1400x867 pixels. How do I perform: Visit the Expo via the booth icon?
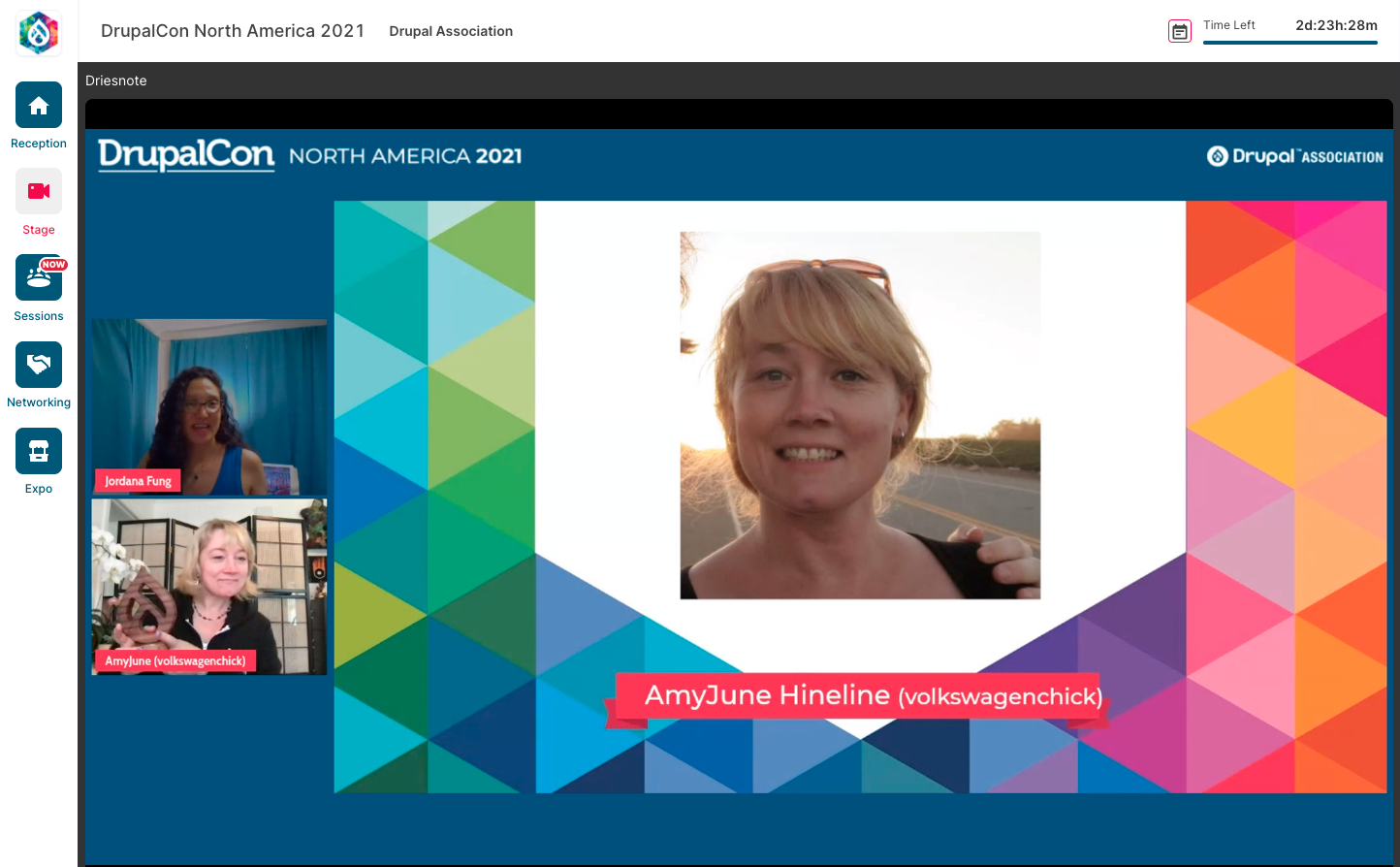tap(38, 450)
